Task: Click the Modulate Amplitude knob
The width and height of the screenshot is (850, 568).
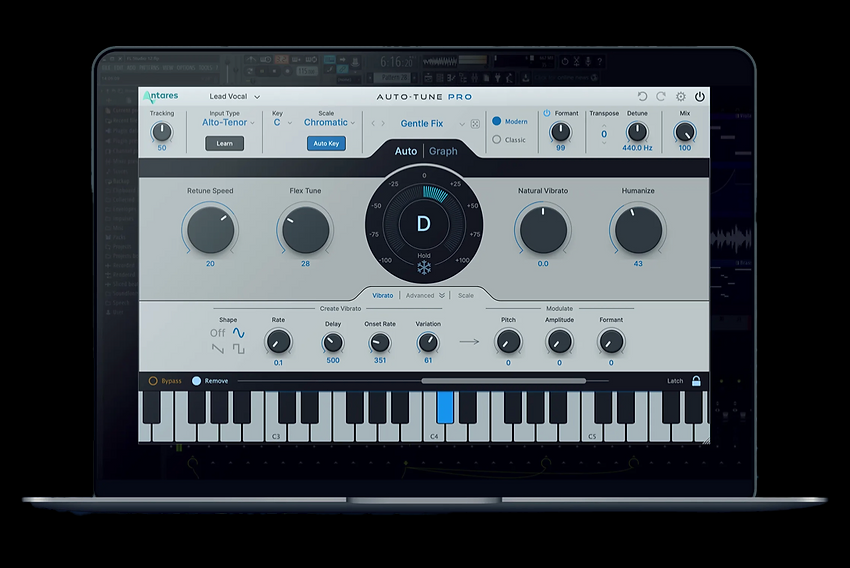Action: pyautogui.click(x=559, y=342)
